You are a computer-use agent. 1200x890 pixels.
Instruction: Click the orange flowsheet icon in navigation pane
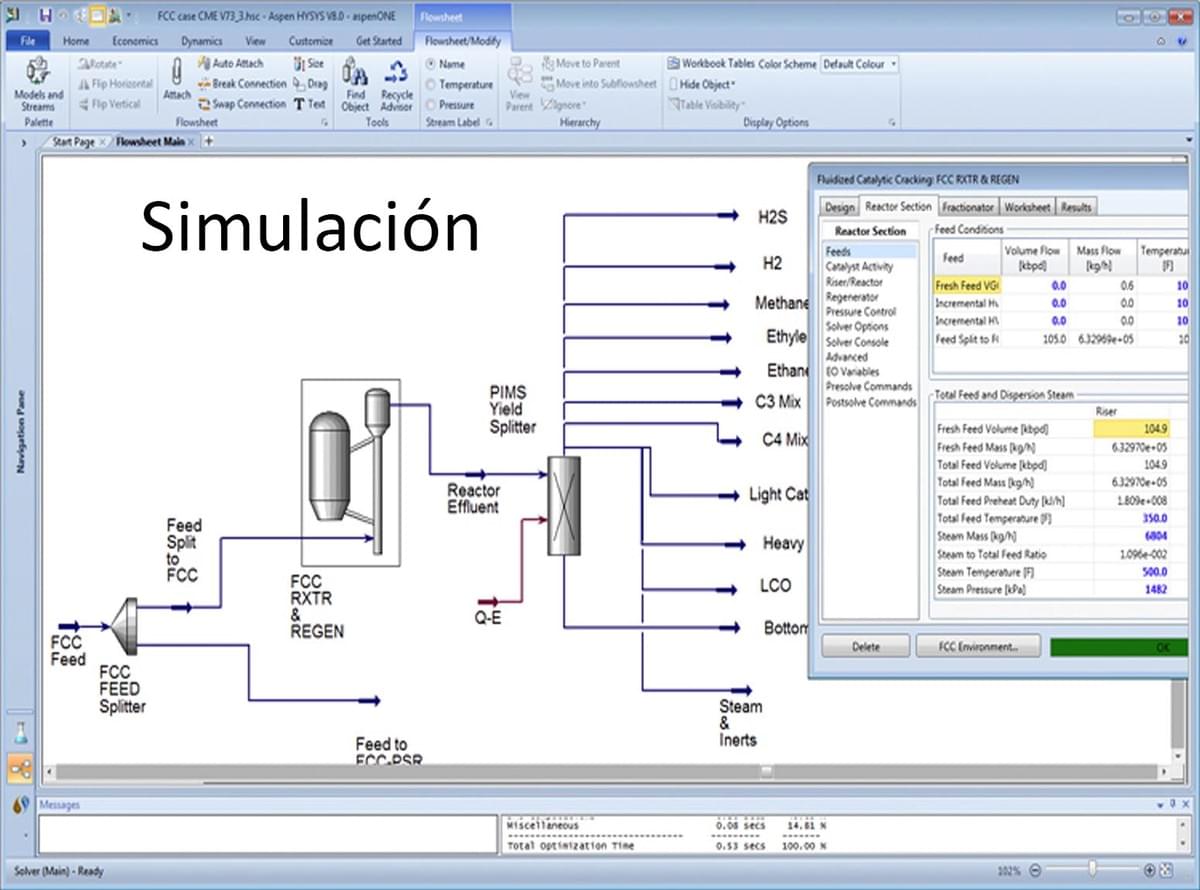[x=20, y=768]
